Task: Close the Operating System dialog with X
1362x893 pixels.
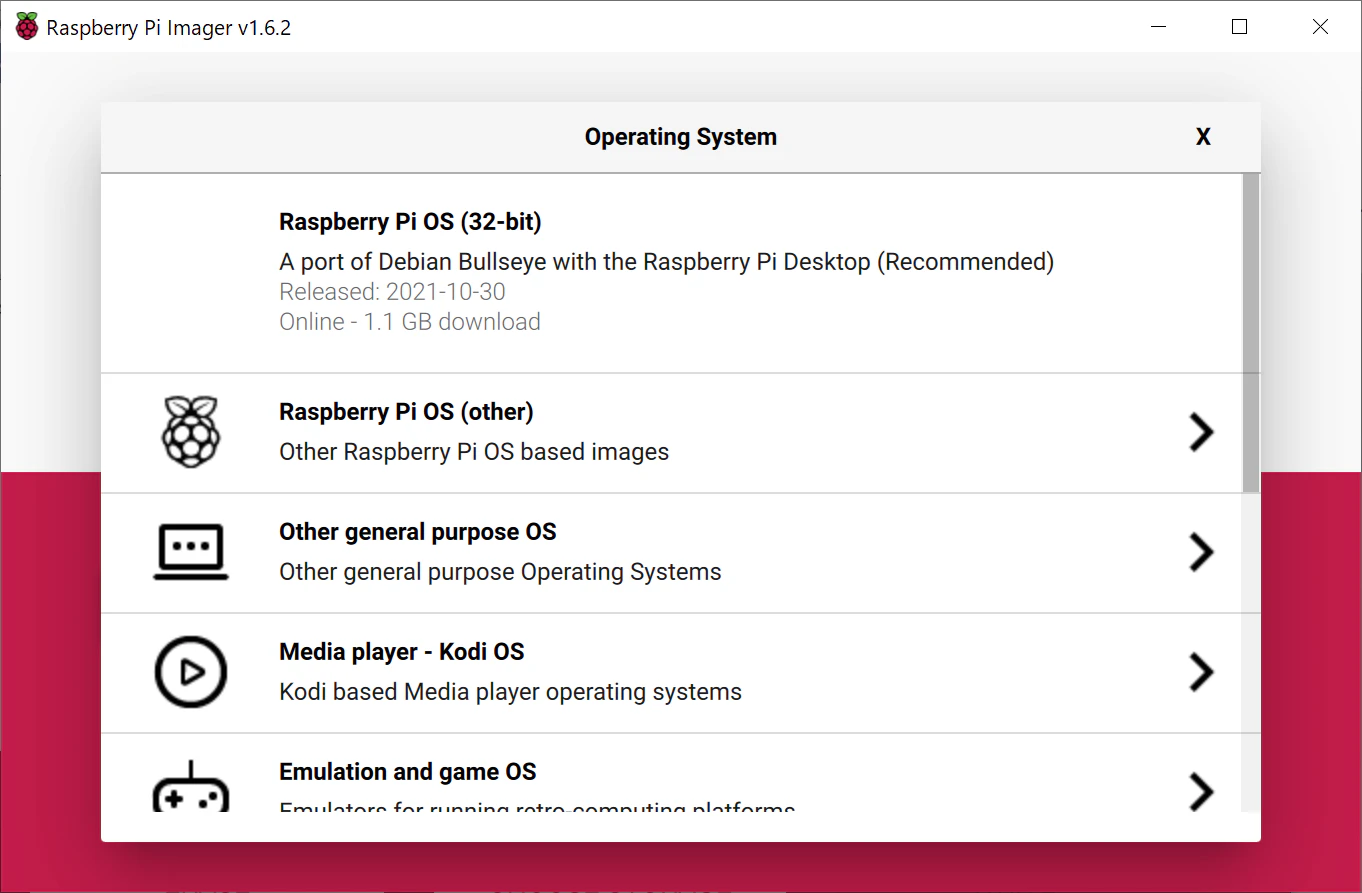Action: tap(1203, 137)
